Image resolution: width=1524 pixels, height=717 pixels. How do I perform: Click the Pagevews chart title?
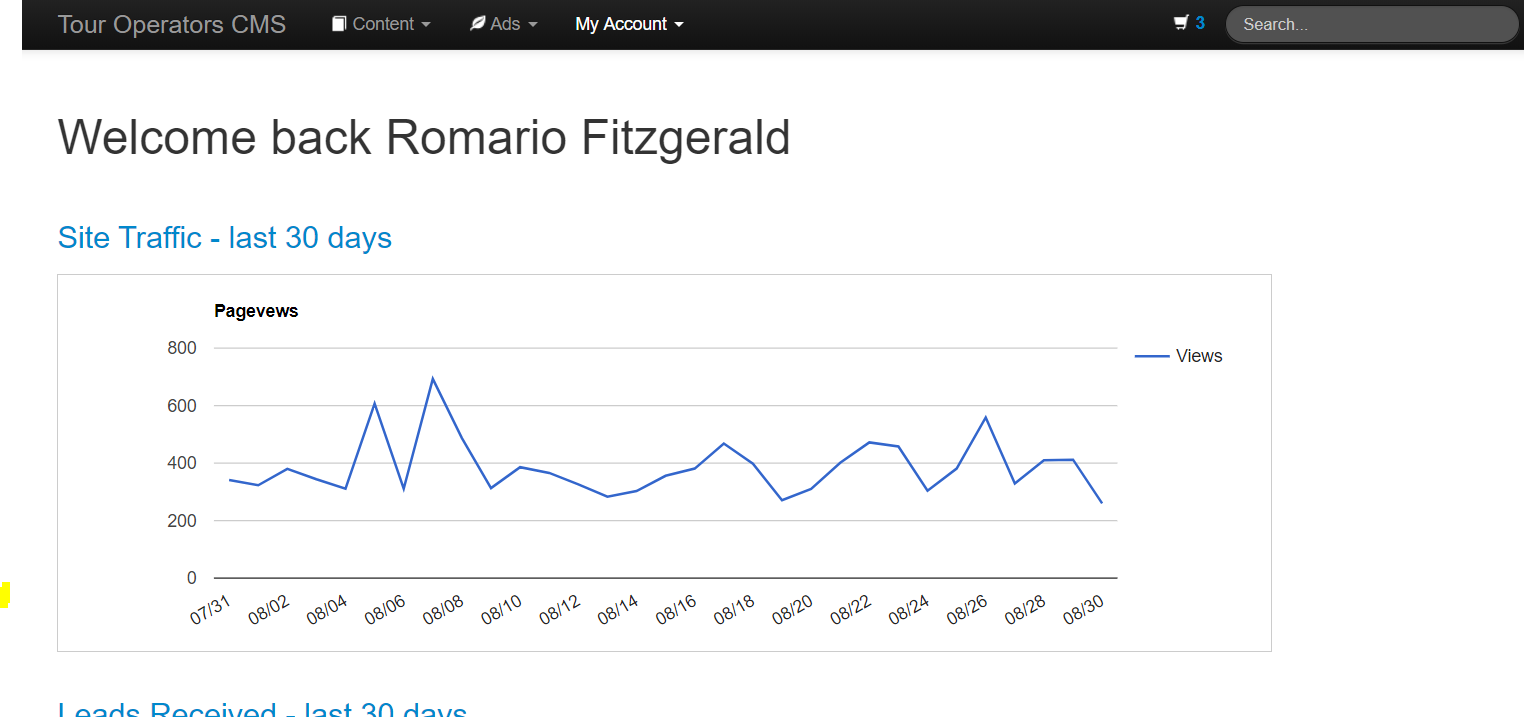(256, 311)
